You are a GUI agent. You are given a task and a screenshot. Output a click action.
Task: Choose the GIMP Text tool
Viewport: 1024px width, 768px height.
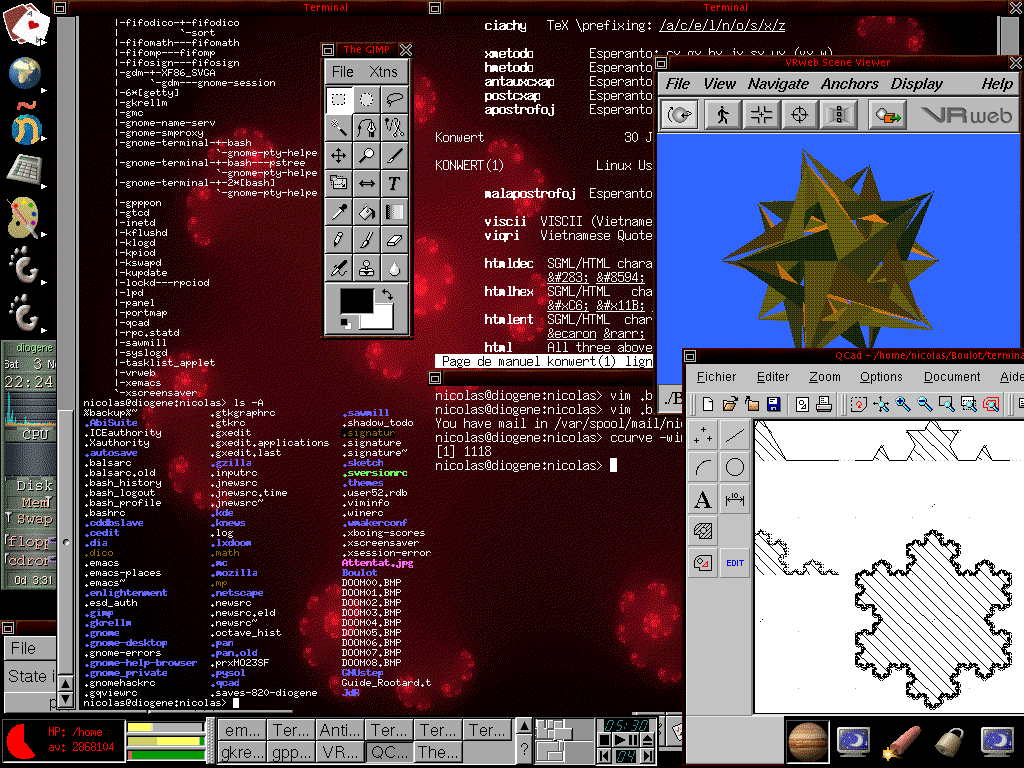click(395, 184)
